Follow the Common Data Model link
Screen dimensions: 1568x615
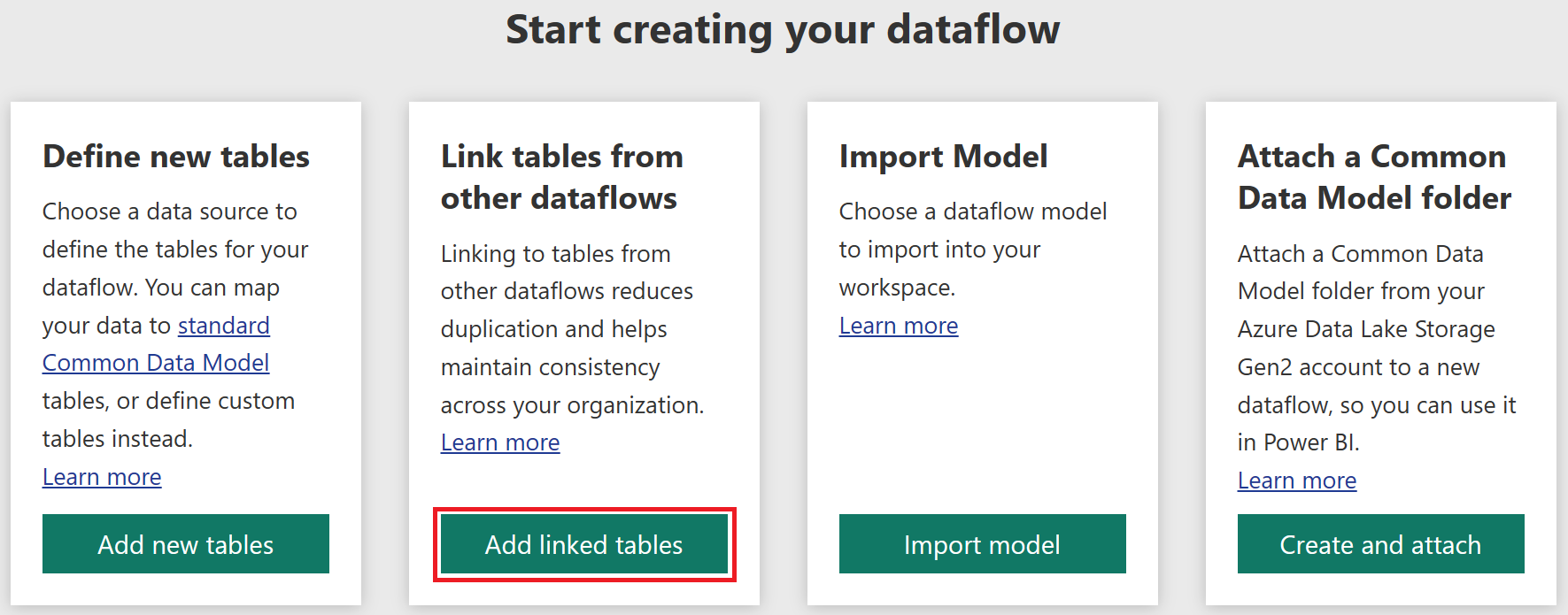tap(156, 363)
